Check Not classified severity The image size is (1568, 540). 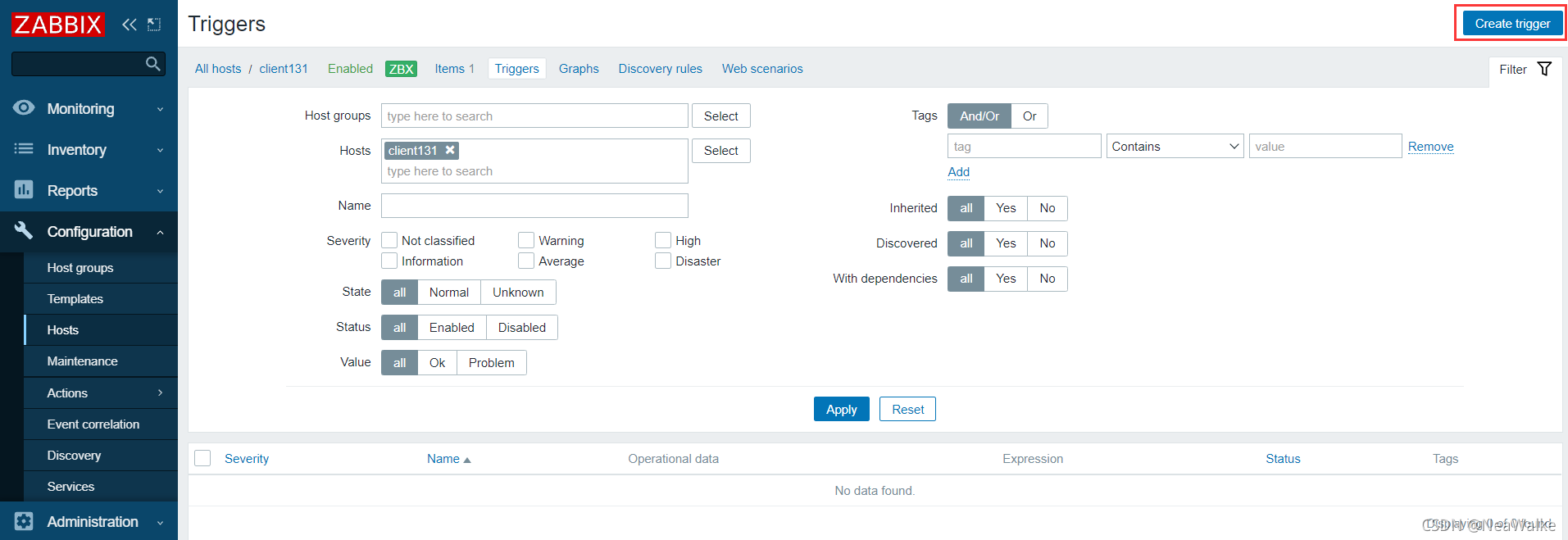pyautogui.click(x=389, y=240)
